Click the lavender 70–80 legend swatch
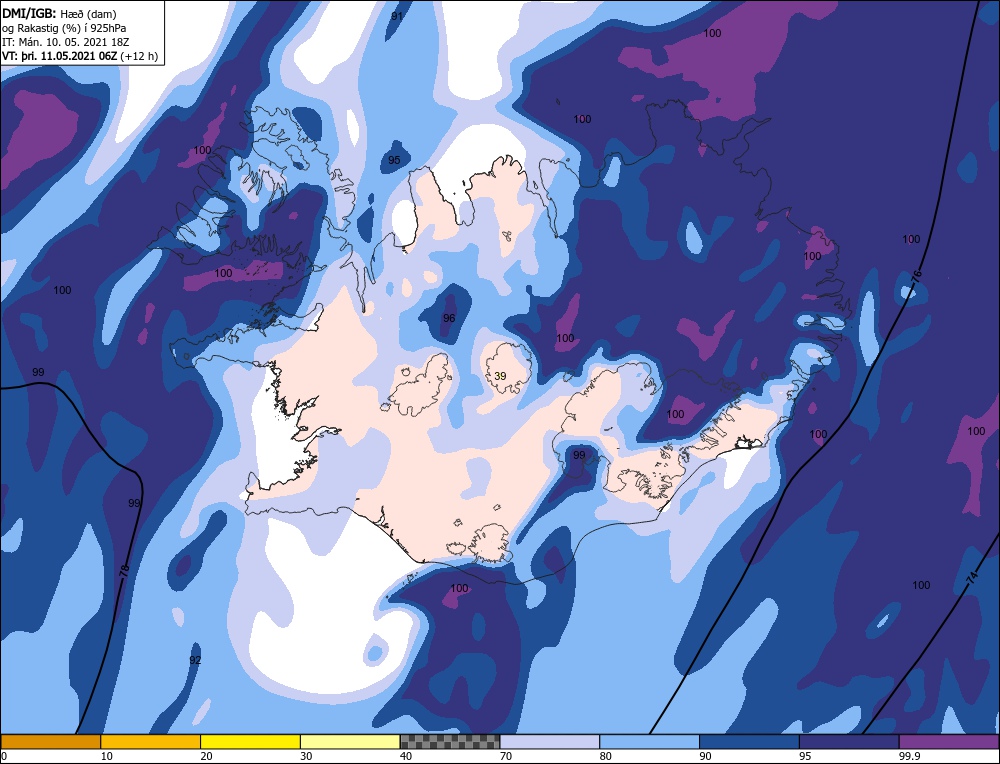Viewport: 1000px width, 764px height. [x=550, y=741]
